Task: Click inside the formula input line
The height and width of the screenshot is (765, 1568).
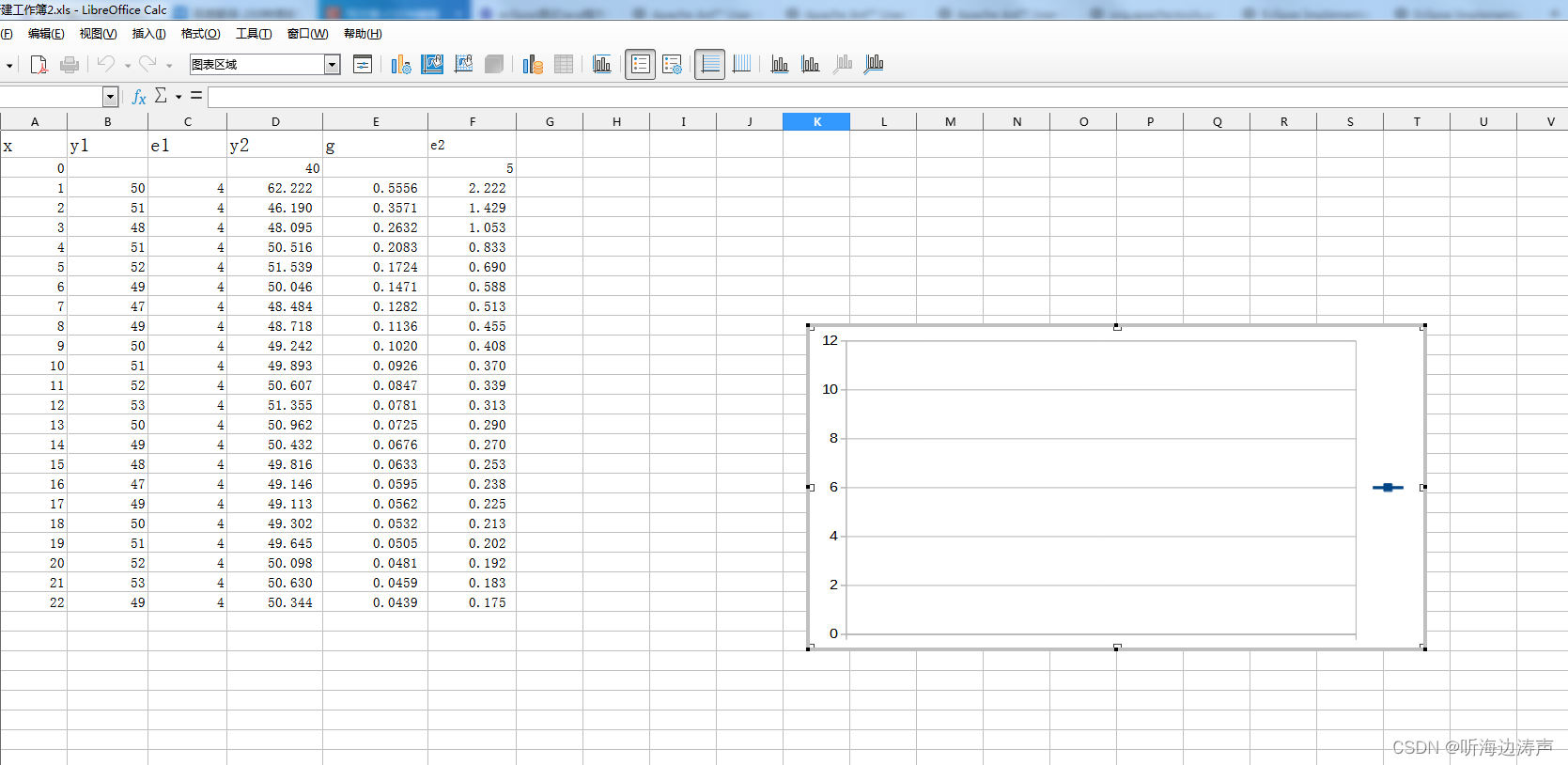Action: [x=887, y=97]
